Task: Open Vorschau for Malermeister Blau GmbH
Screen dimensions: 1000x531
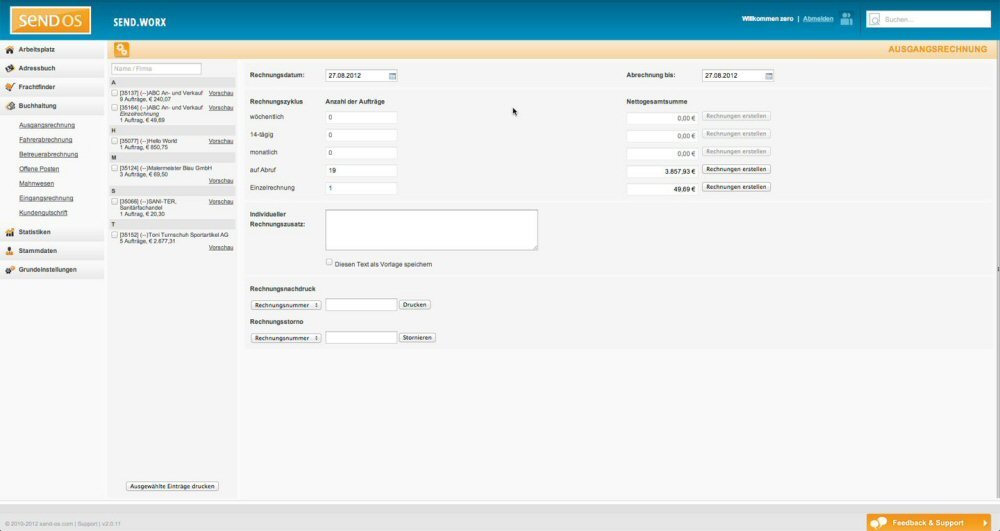Action: pos(221,181)
